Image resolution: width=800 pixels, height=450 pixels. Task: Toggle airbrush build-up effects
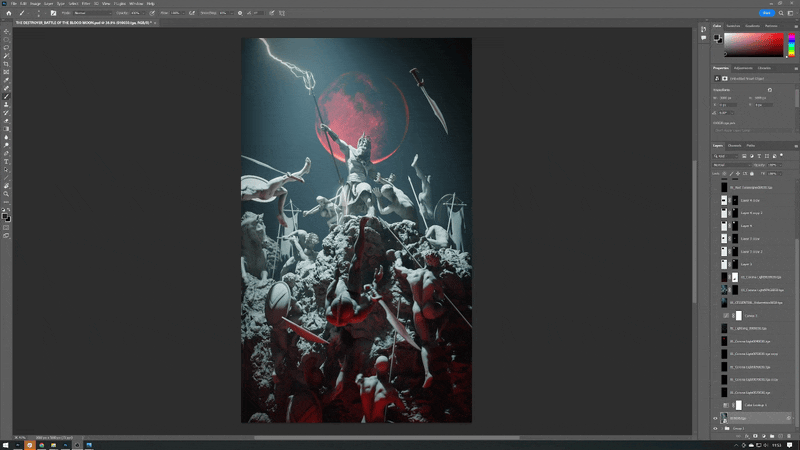[192, 13]
